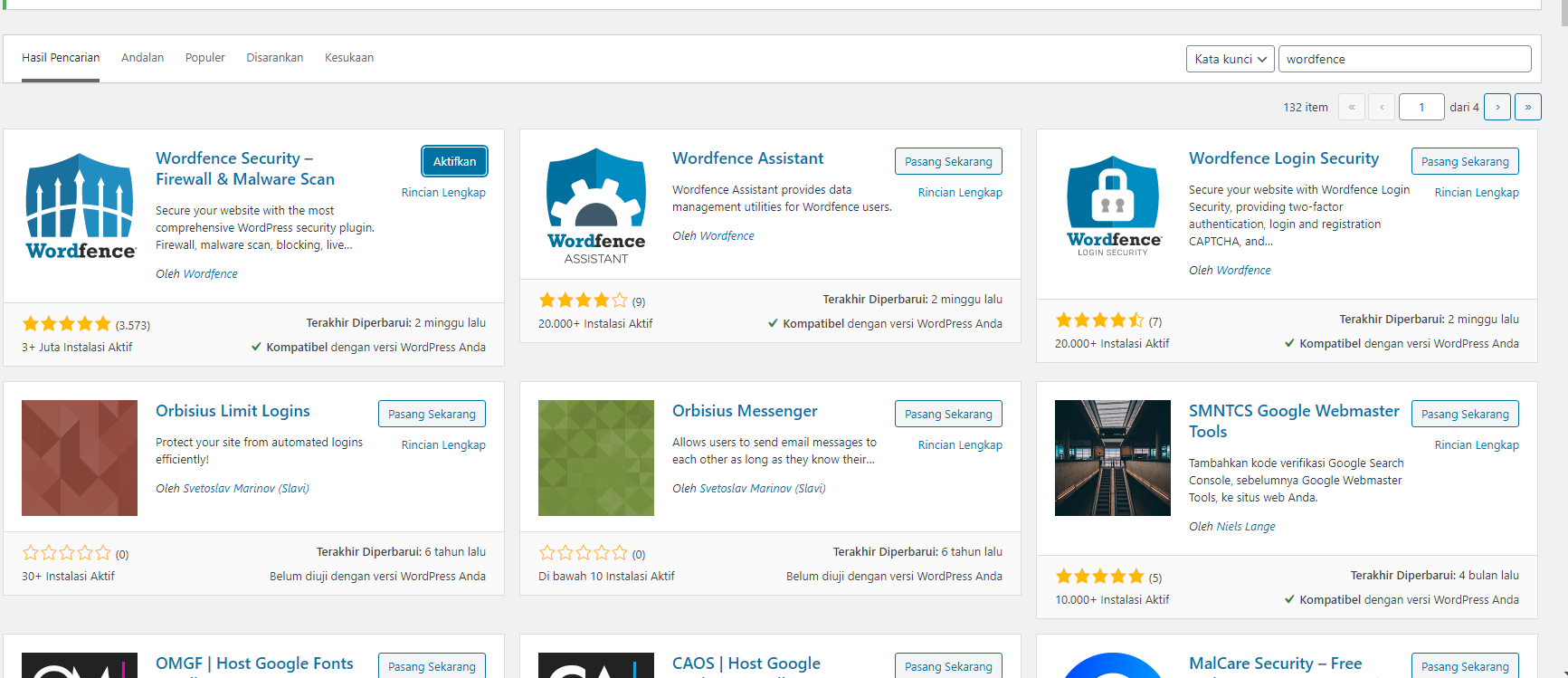Open Rincian Lengkap for Wordfence Security

point(443,193)
